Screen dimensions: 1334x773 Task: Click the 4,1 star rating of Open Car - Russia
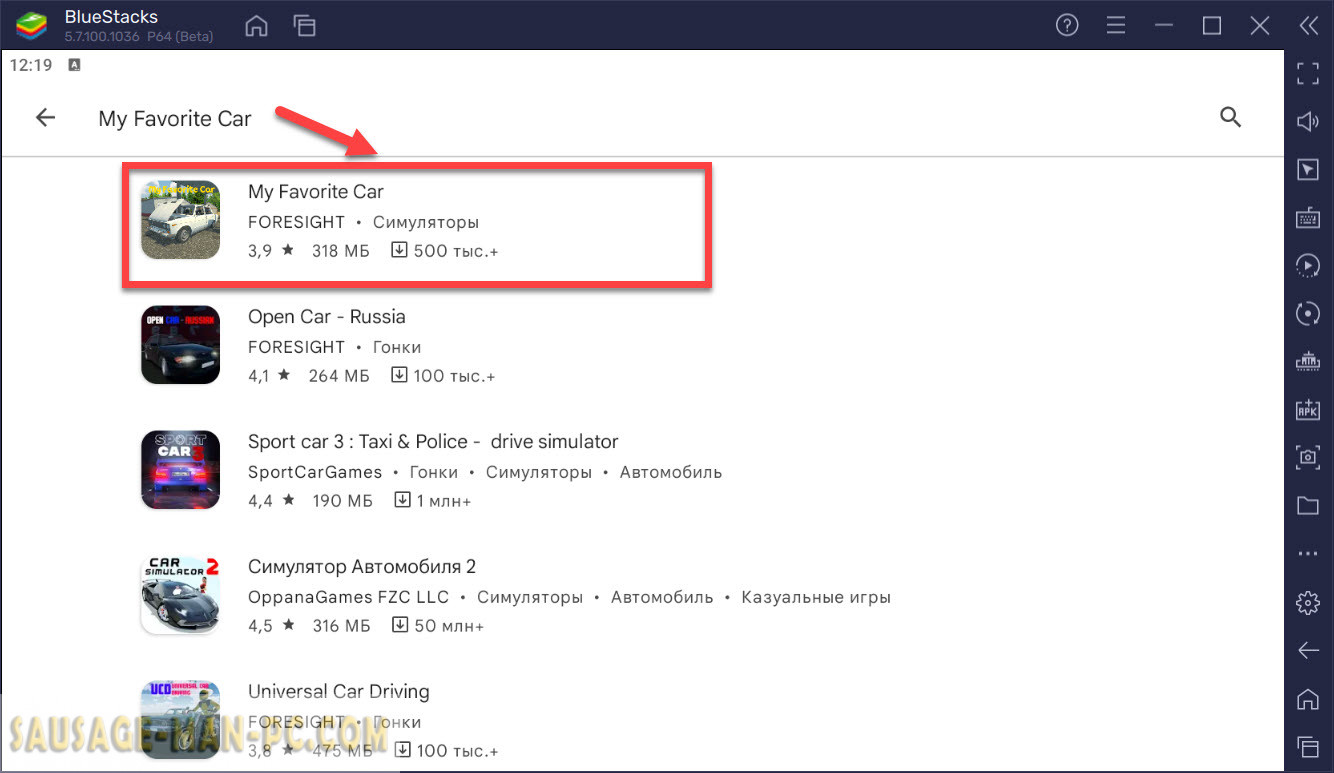click(x=270, y=376)
